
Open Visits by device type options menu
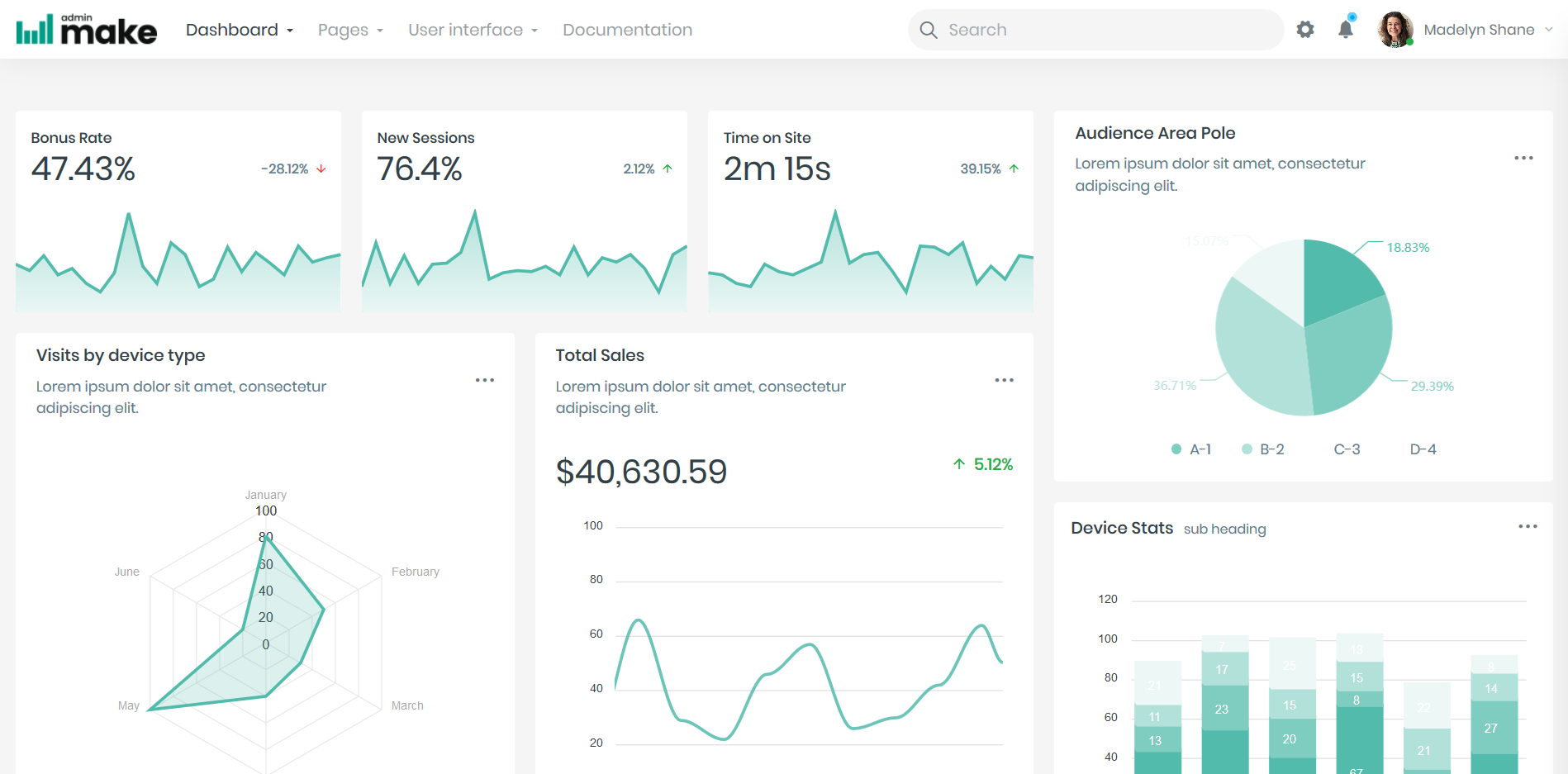coord(485,380)
